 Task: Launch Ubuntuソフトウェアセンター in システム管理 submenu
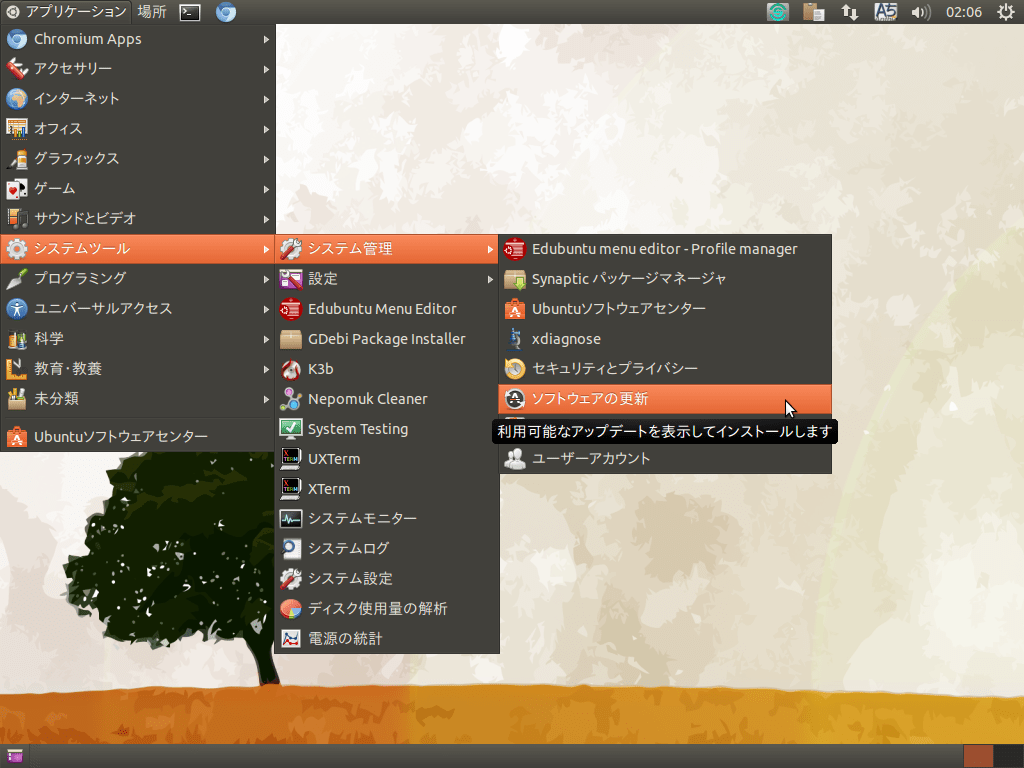(665, 309)
